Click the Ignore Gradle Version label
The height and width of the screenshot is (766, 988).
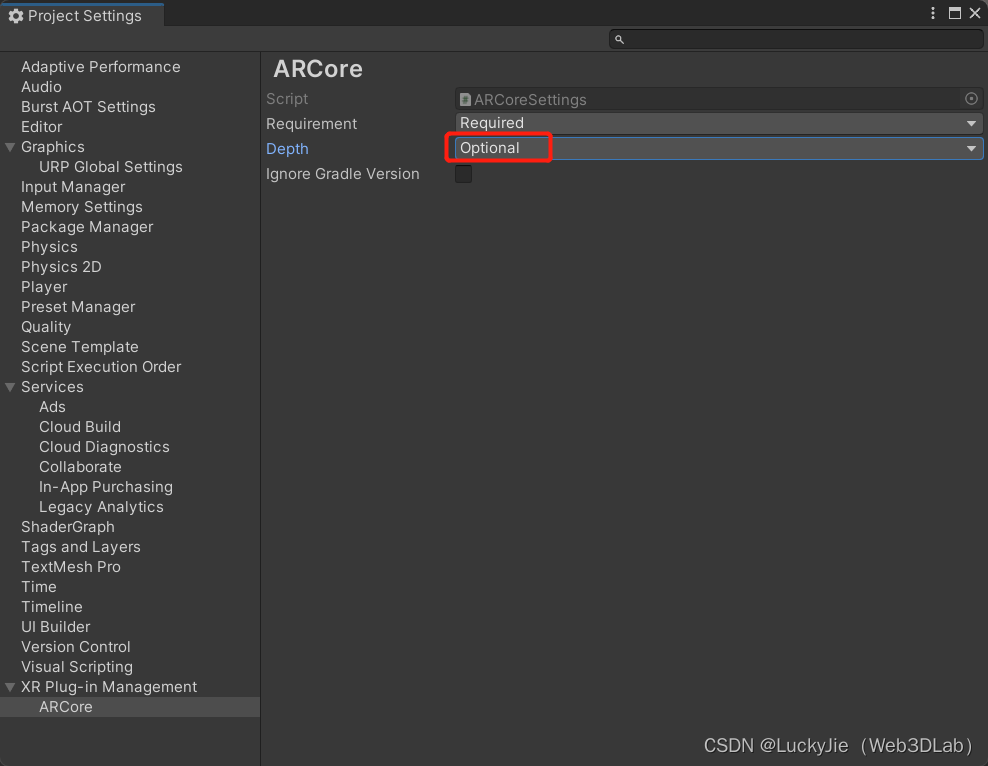[x=343, y=174]
